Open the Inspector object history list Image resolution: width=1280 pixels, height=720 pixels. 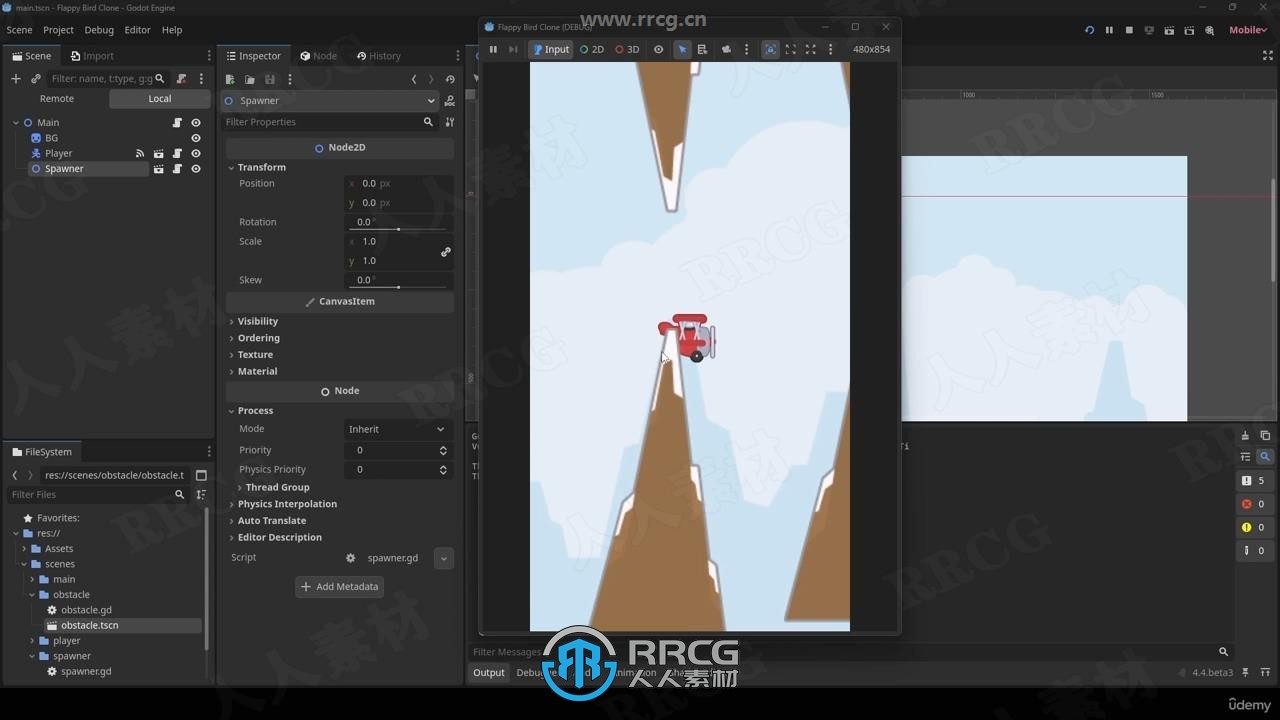[450, 79]
